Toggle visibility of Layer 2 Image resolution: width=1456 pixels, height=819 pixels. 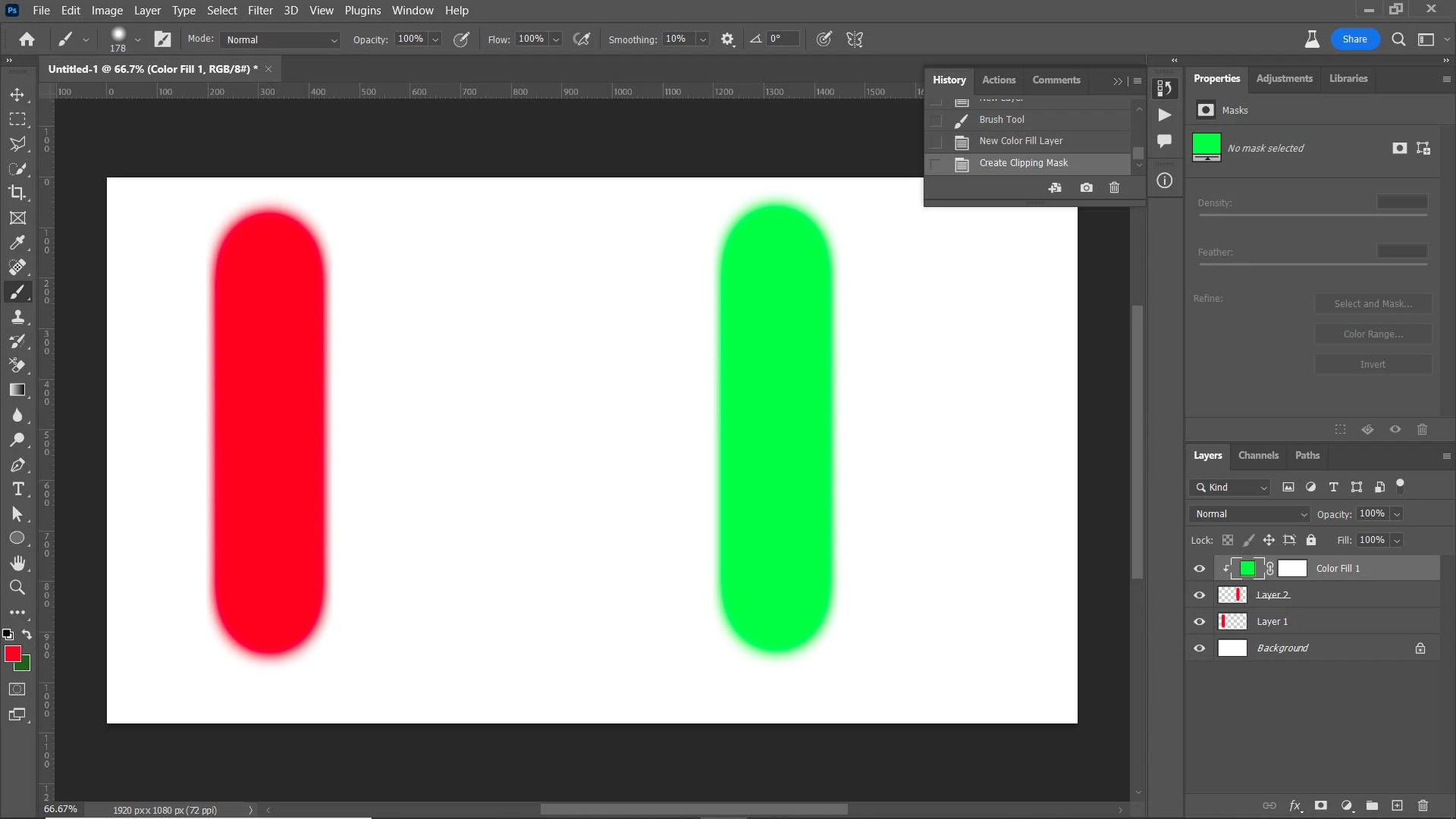pos(1199,595)
